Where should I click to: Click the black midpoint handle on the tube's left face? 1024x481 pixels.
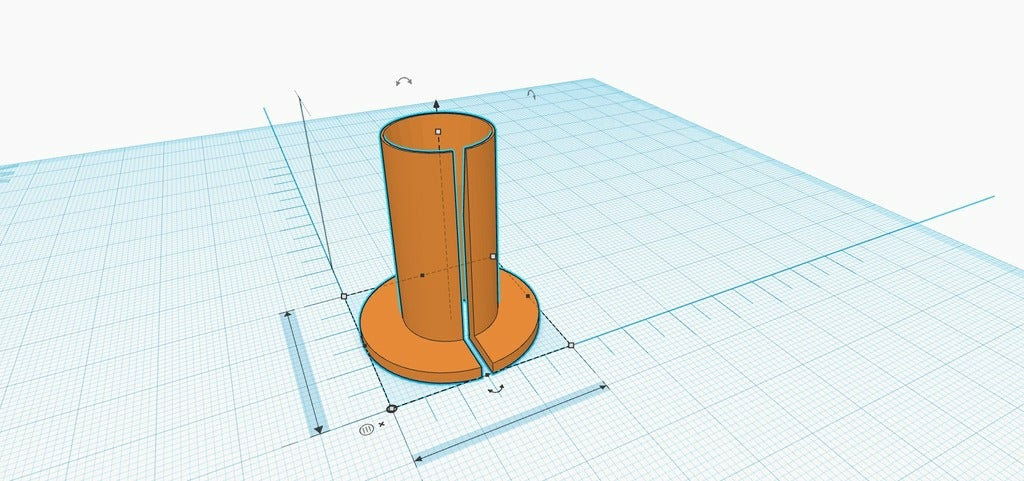point(422,275)
